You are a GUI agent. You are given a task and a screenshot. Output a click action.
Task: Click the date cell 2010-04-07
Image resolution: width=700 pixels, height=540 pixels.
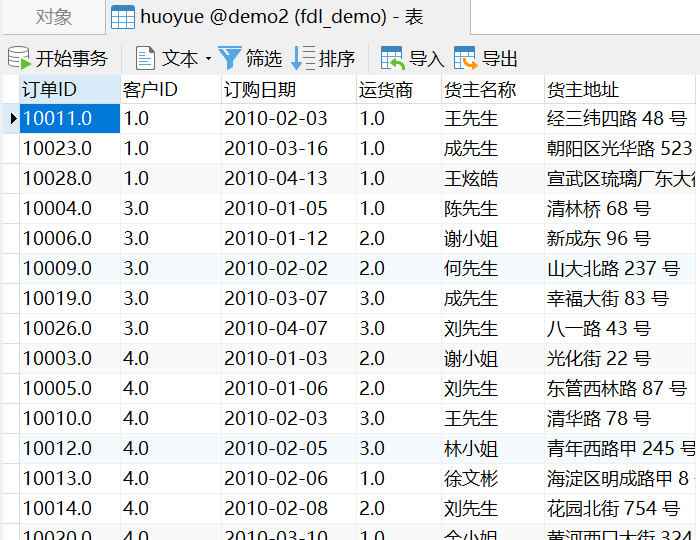coord(289,328)
